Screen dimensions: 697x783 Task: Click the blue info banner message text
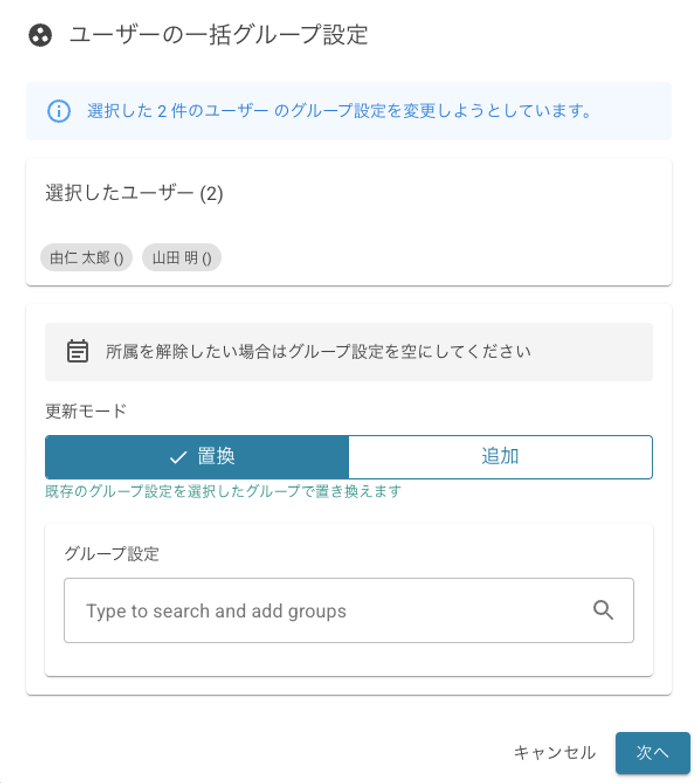click(340, 111)
